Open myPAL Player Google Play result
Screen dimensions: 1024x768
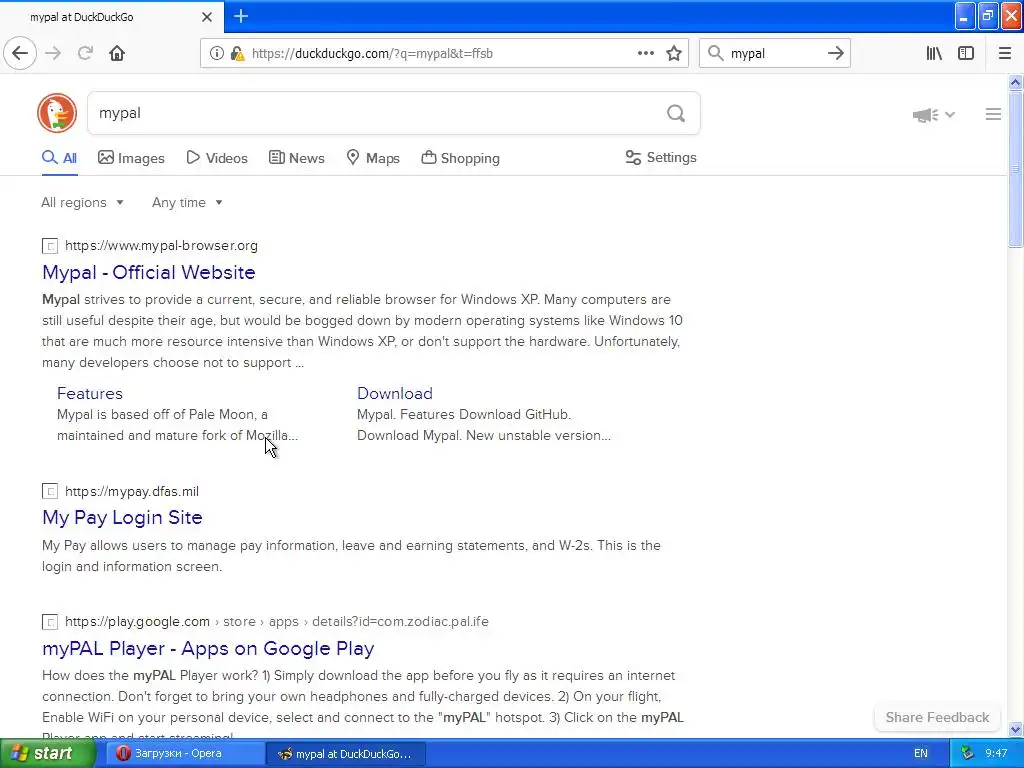point(208,648)
